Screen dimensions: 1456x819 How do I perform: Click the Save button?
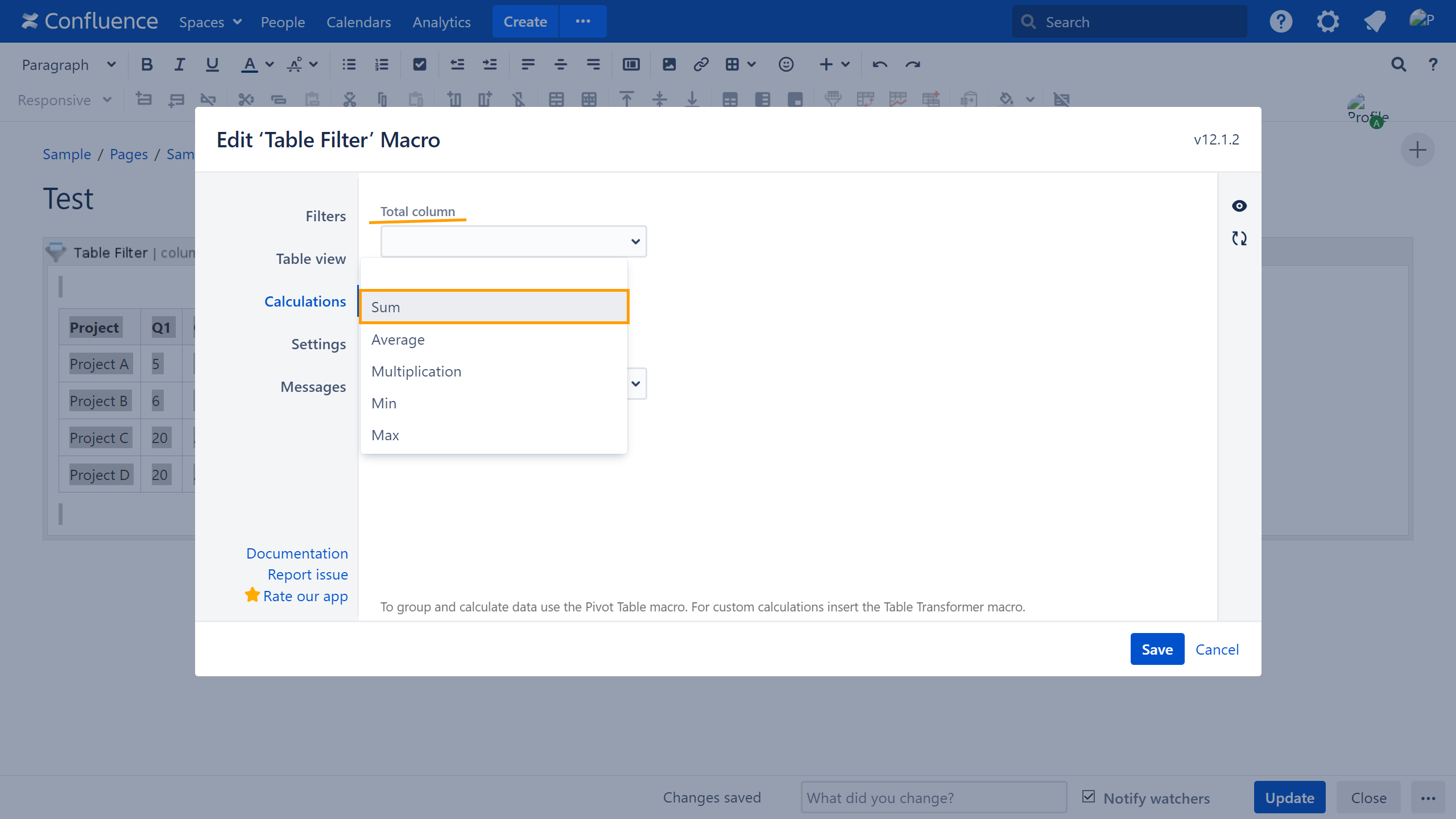pyautogui.click(x=1157, y=649)
